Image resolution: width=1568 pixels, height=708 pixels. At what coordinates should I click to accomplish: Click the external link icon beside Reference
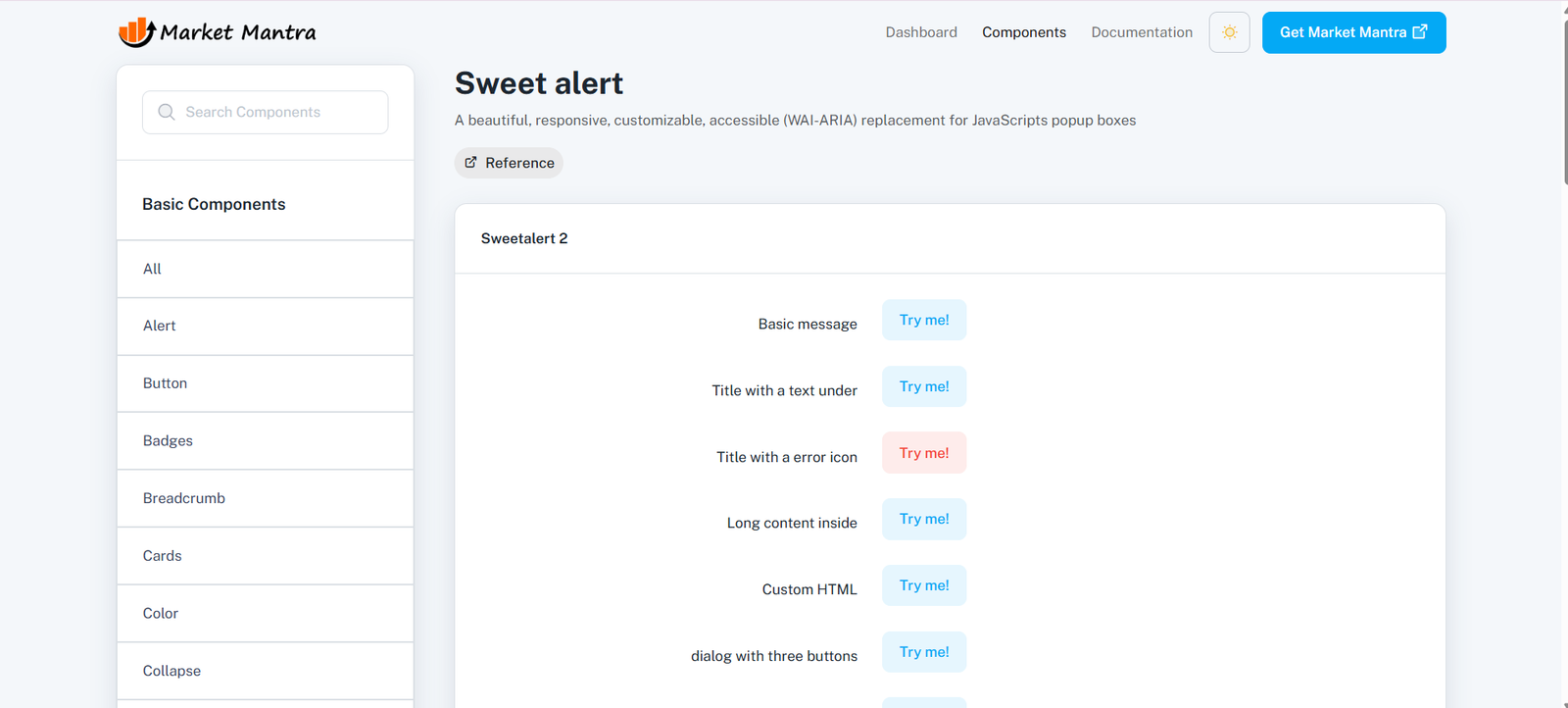click(x=470, y=163)
